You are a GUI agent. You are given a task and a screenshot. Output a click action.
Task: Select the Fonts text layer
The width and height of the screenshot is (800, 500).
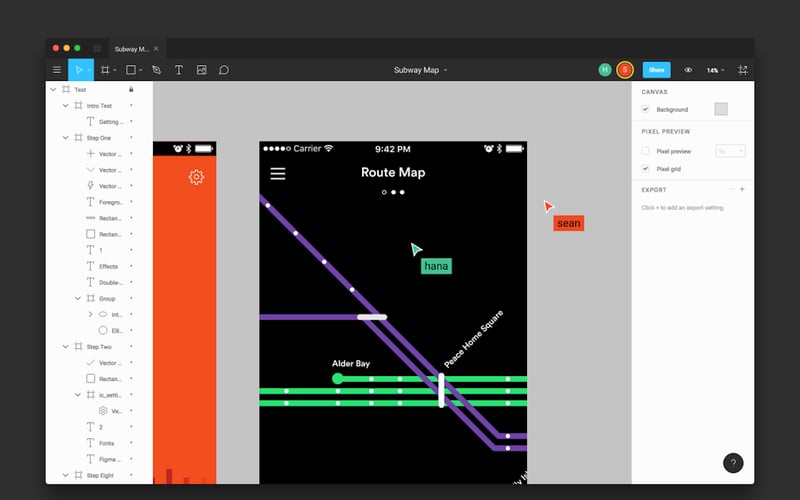[x=107, y=443]
